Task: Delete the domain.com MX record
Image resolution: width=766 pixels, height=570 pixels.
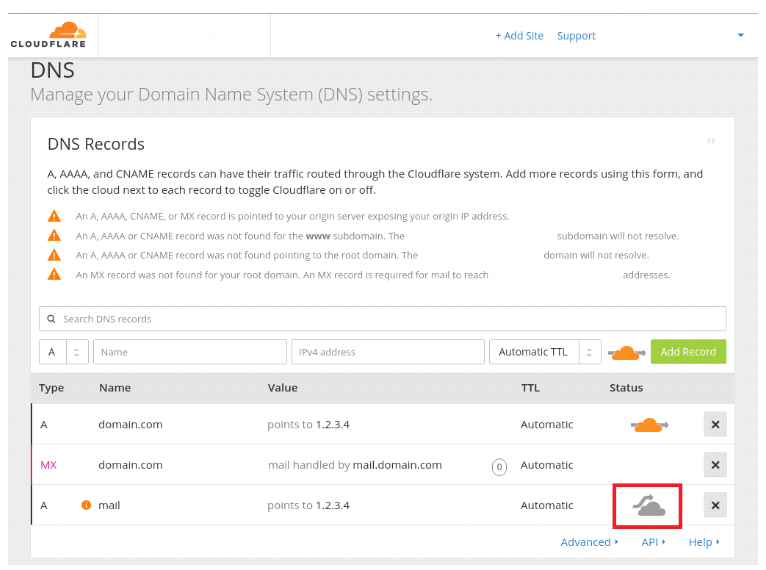Action: (715, 465)
